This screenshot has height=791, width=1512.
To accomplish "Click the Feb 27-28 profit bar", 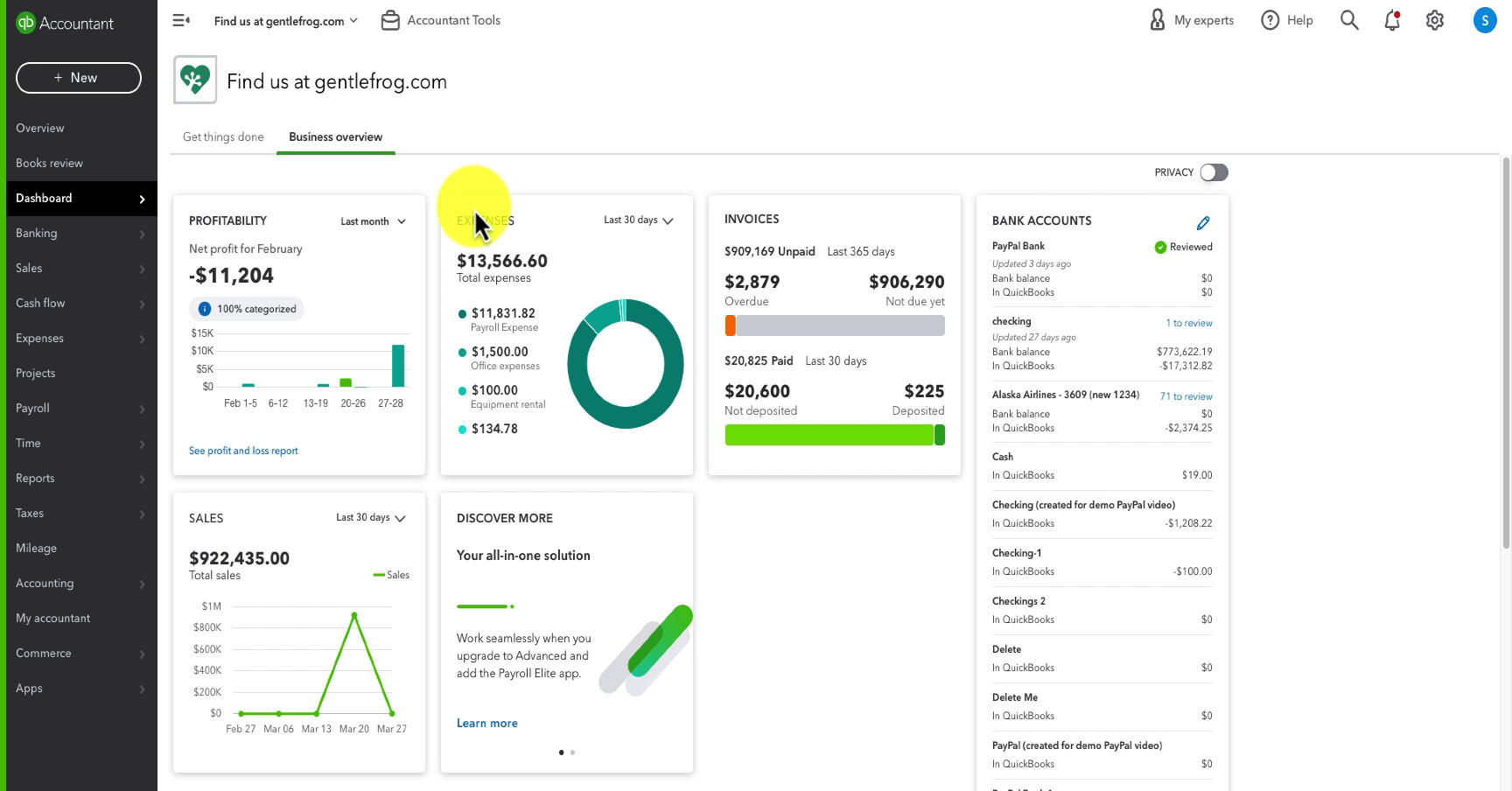I will (x=398, y=366).
